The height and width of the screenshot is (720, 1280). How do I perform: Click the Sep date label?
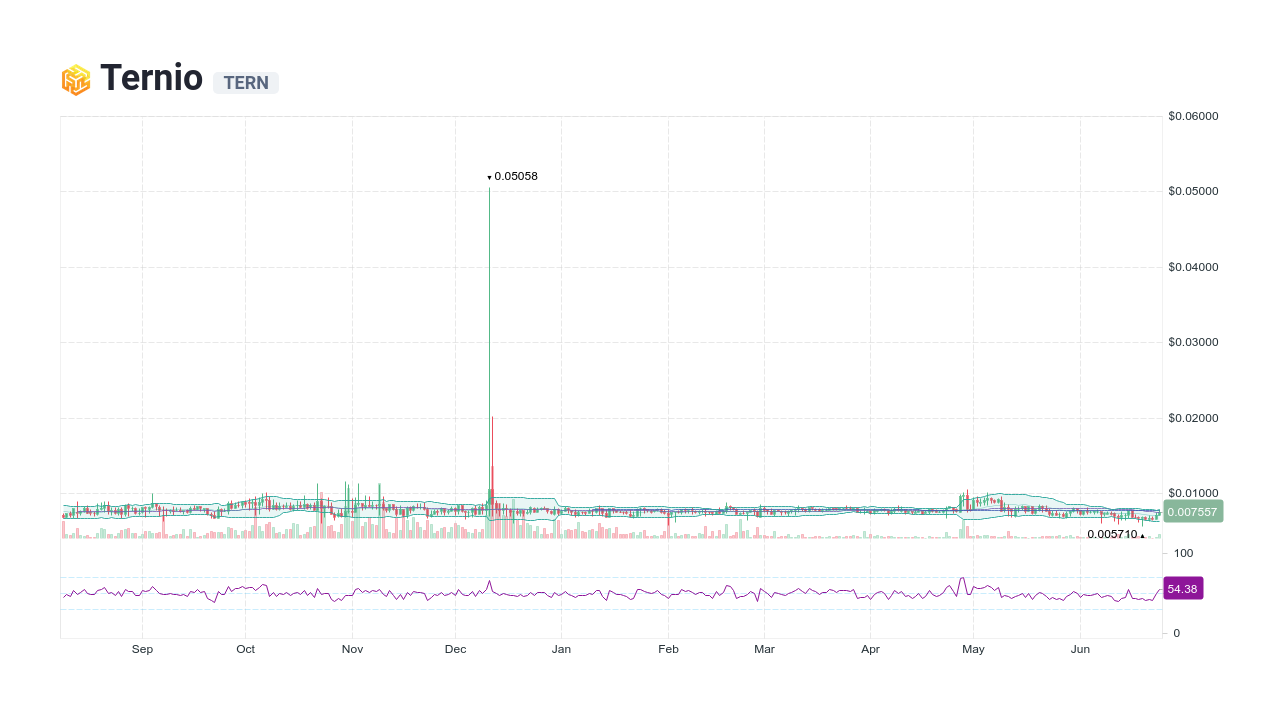[142, 649]
